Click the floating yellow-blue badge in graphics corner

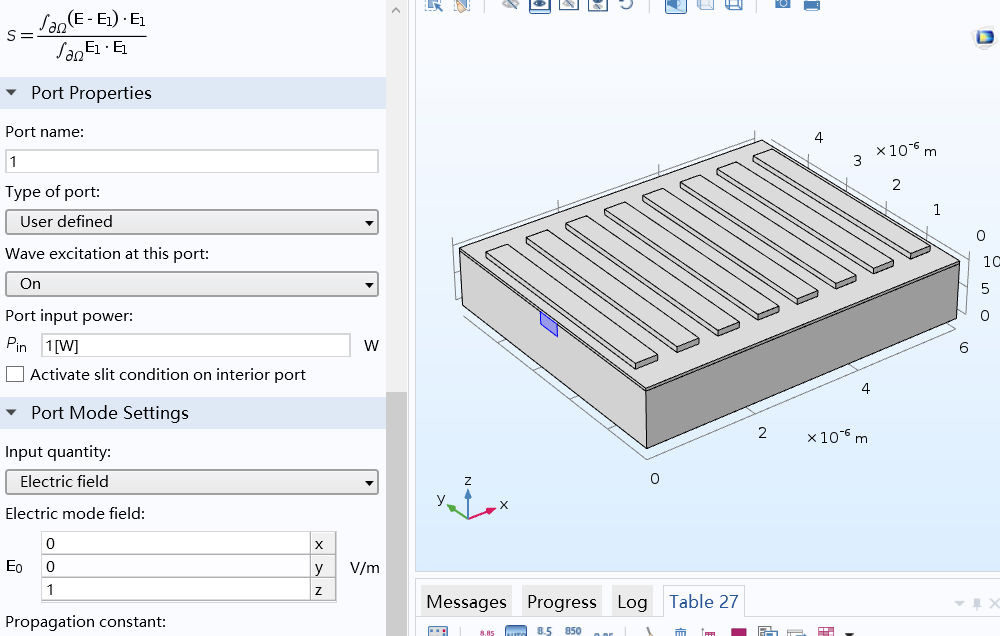(x=985, y=39)
